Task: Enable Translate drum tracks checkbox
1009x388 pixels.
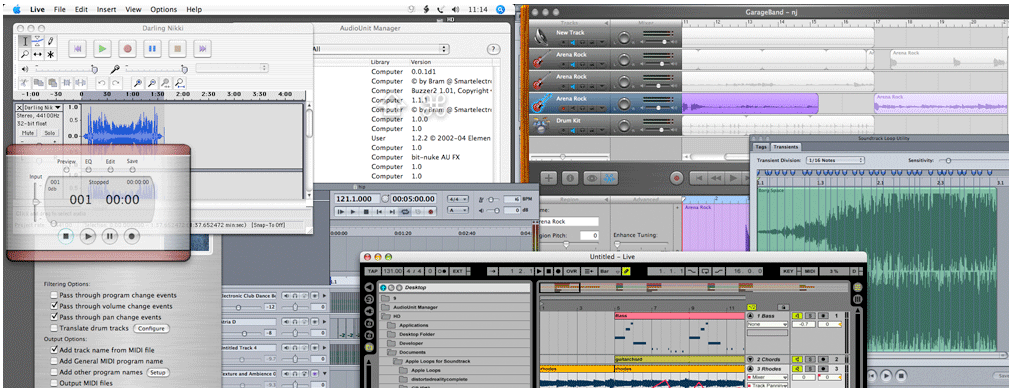Action: coord(54,328)
